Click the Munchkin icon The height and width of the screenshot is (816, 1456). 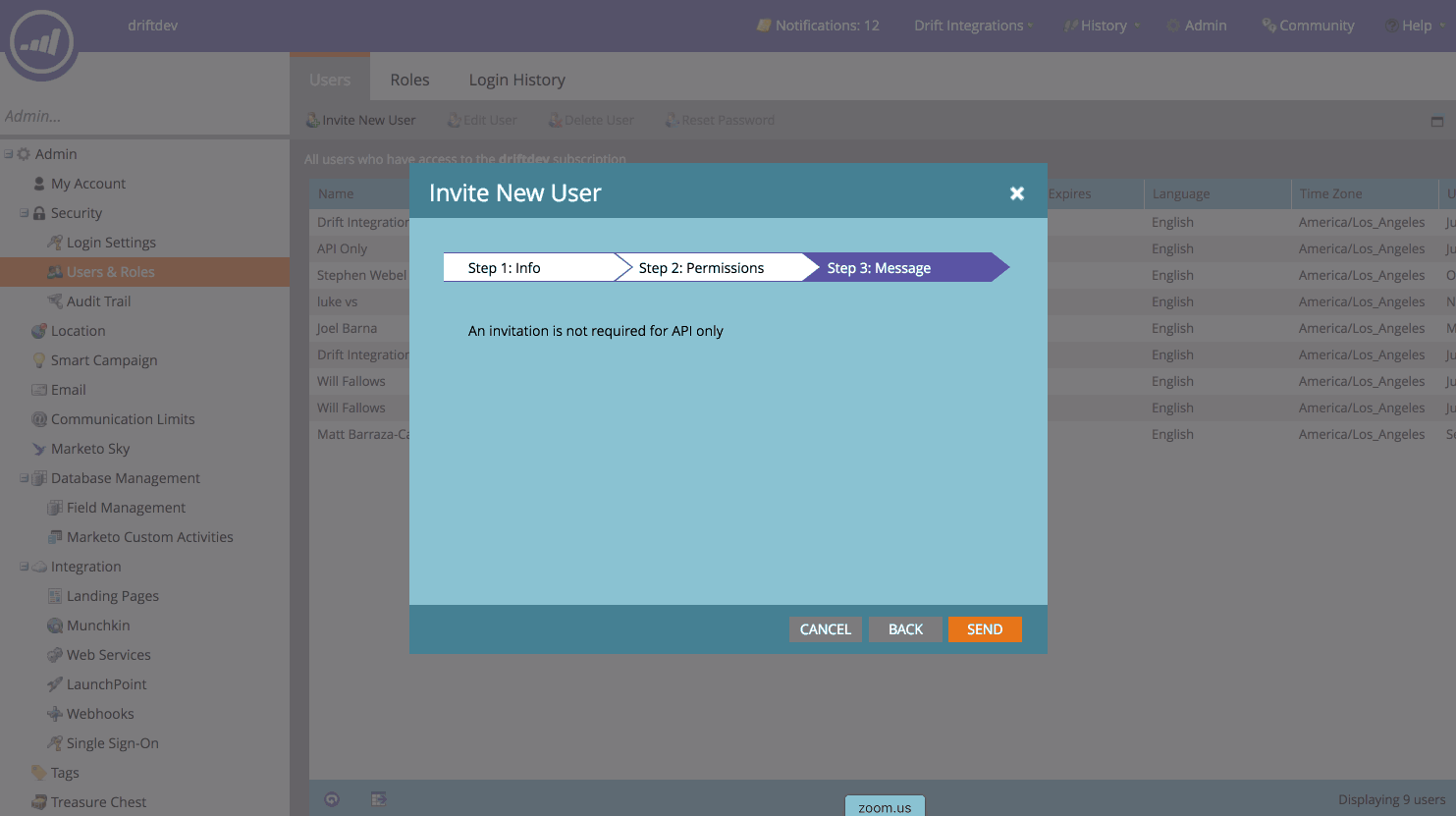click(55, 626)
